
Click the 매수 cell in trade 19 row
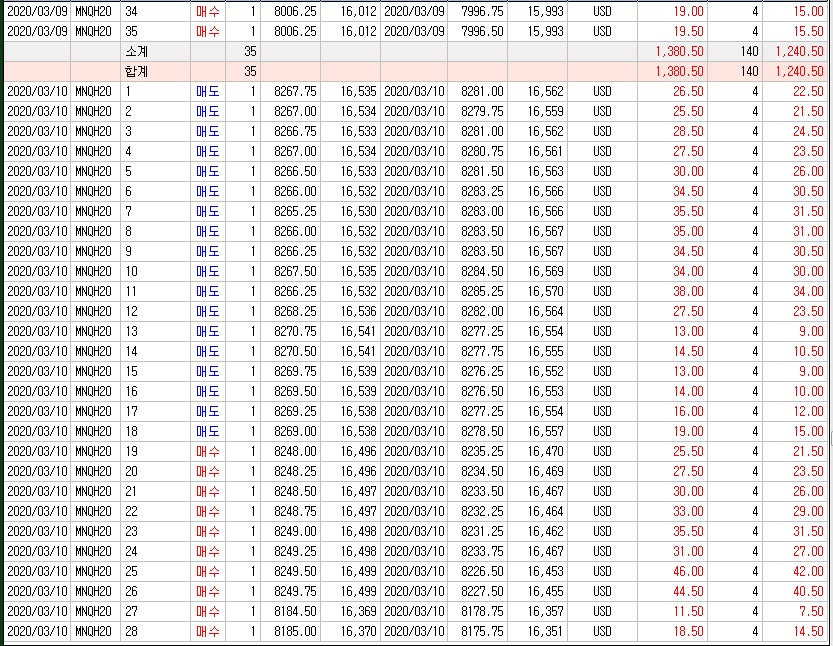(208, 452)
